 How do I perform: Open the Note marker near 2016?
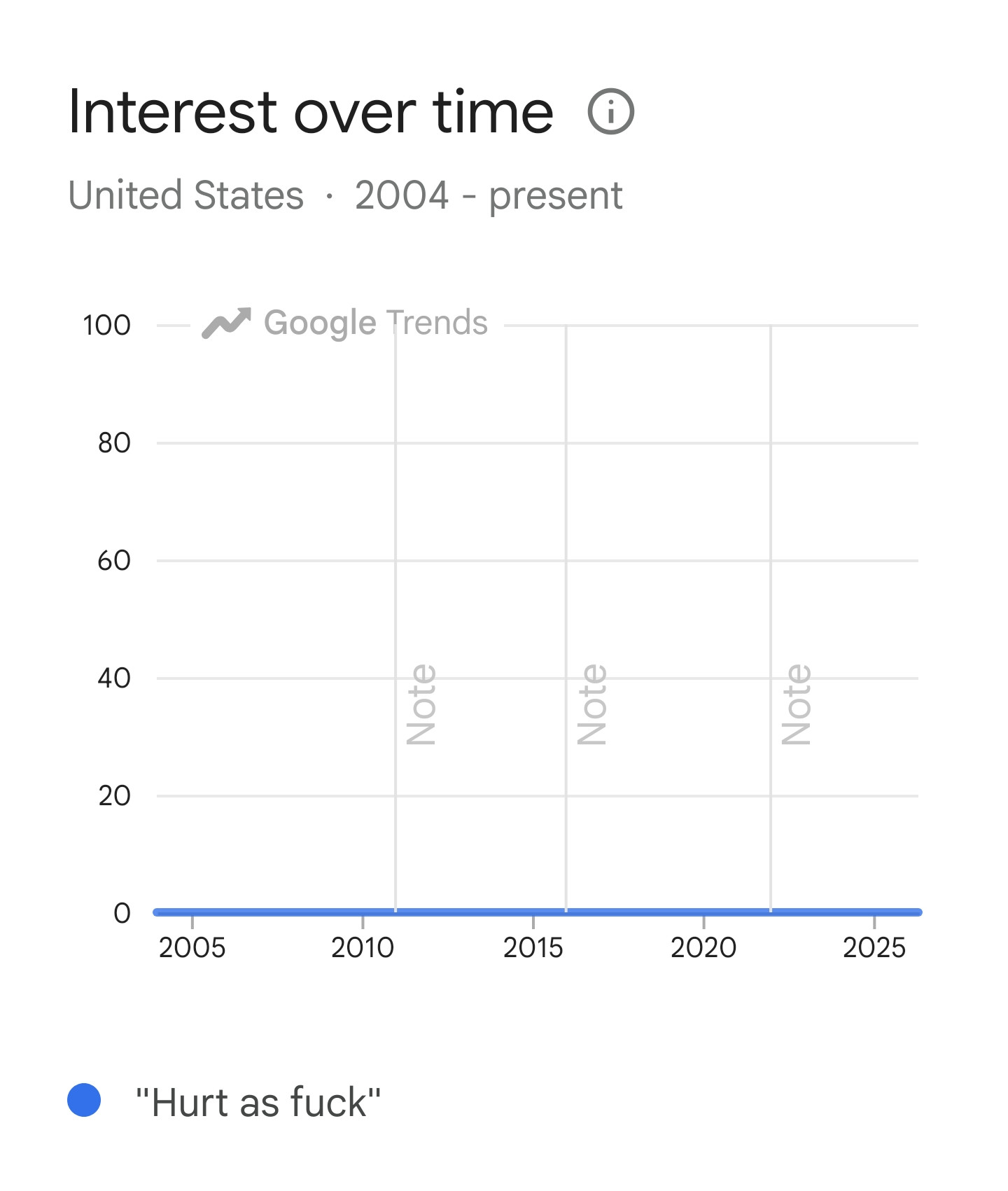coord(592,704)
